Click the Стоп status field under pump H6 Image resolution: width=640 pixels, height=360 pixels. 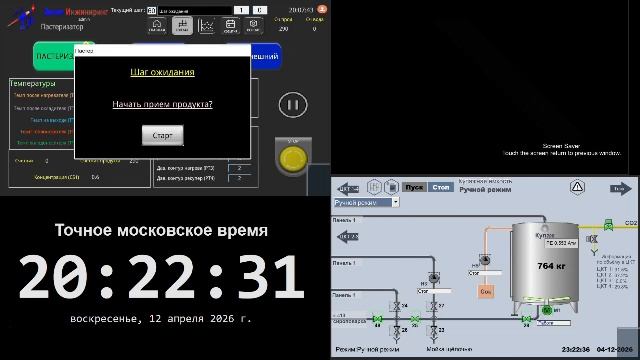coord(485,273)
